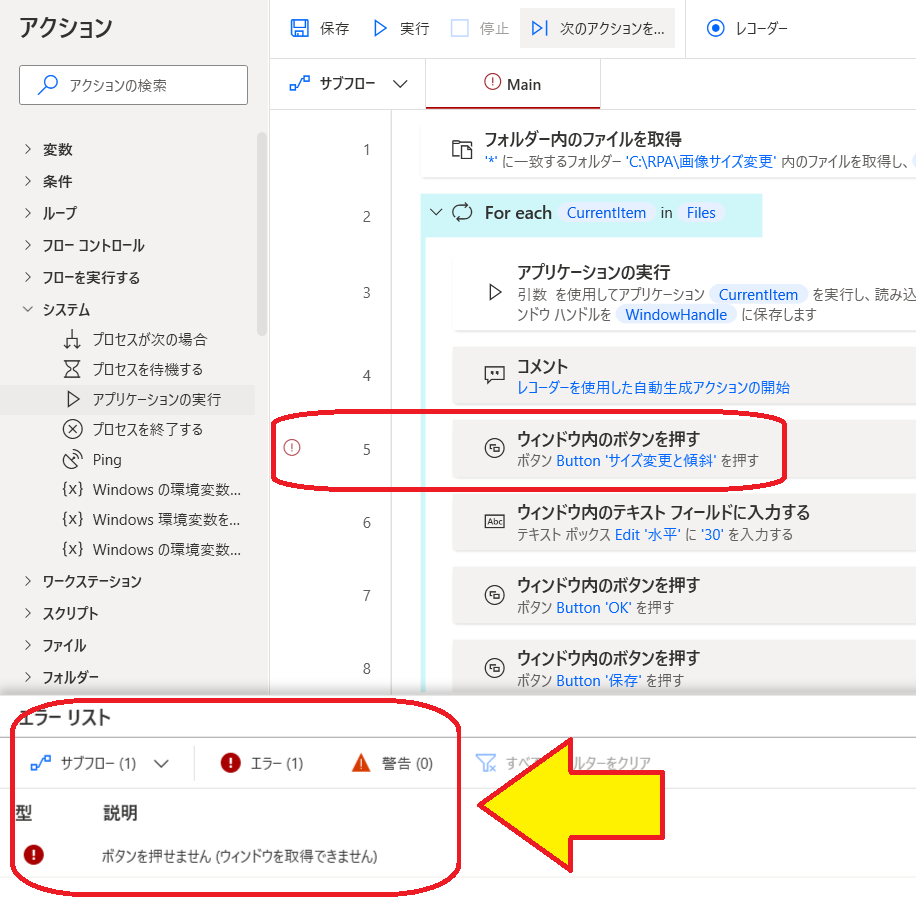The width and height of the screenshot is (916, 912).
Task: Switch to the Main tab
Action: point(512,84)
